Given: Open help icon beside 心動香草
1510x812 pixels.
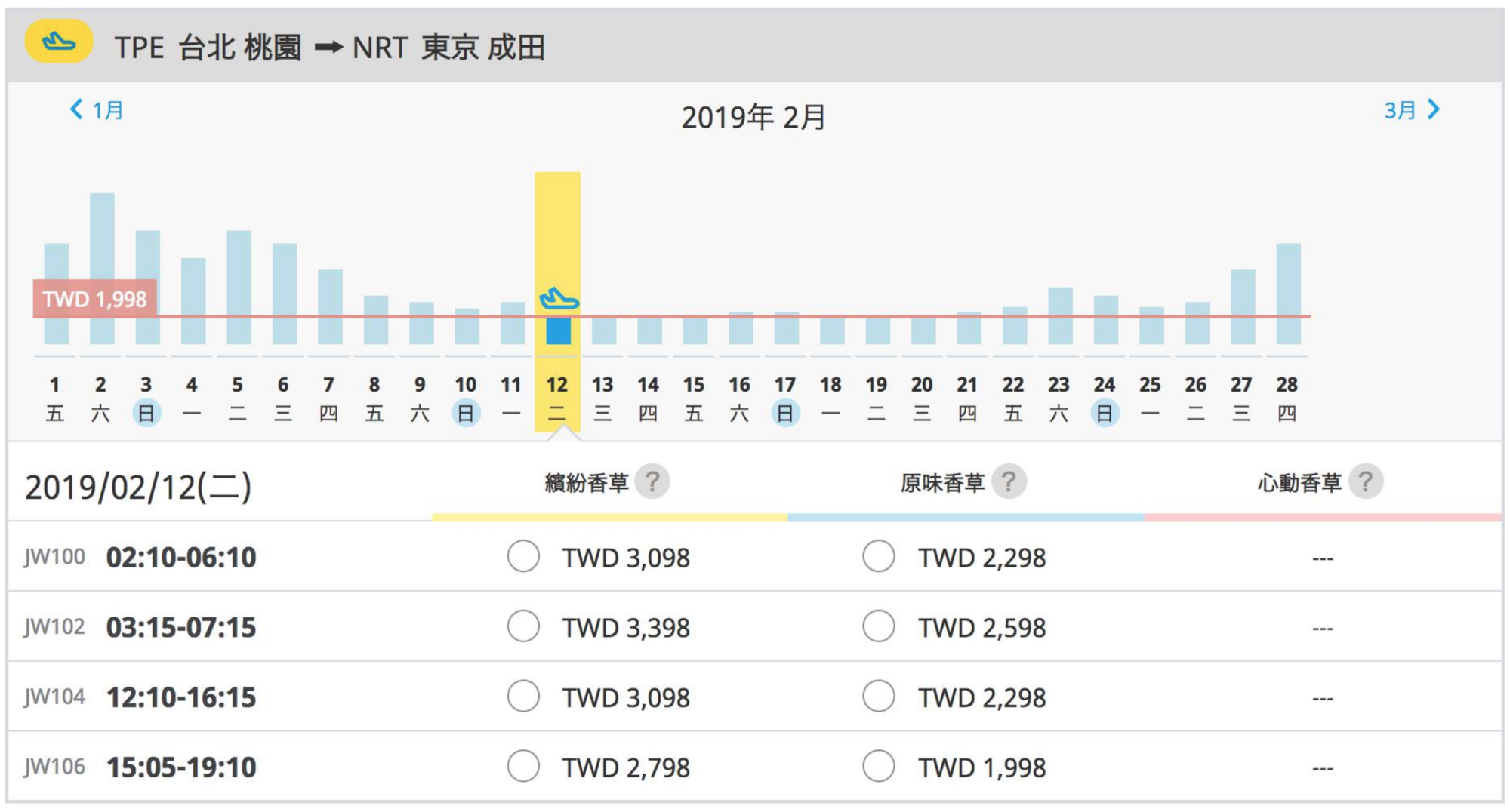Looking at the screenshot, I should (x=1365, y=481).
